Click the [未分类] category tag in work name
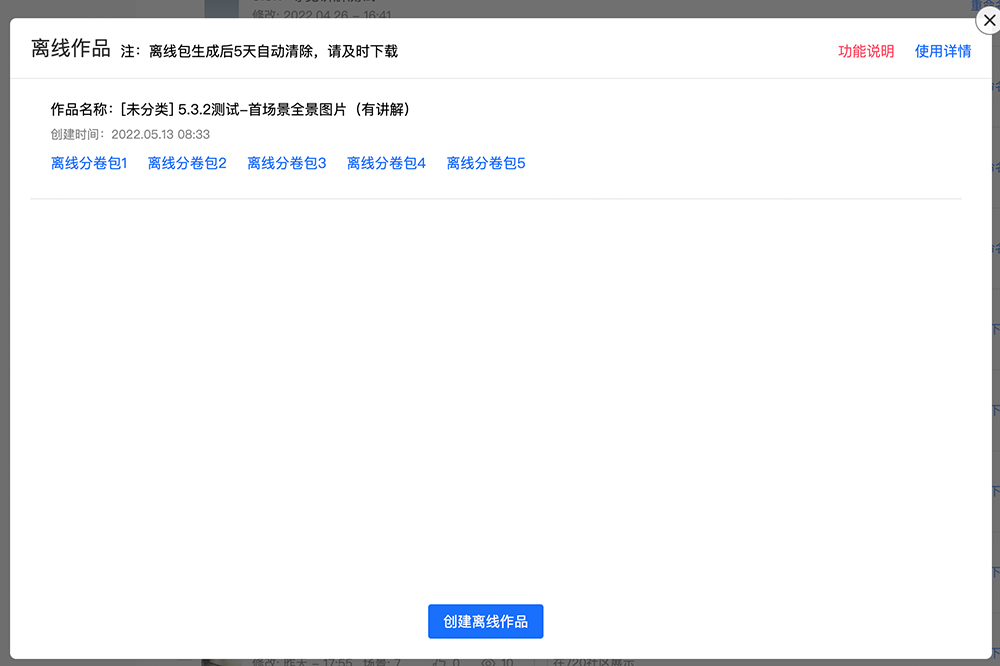1000x666 pixels. 146,110
